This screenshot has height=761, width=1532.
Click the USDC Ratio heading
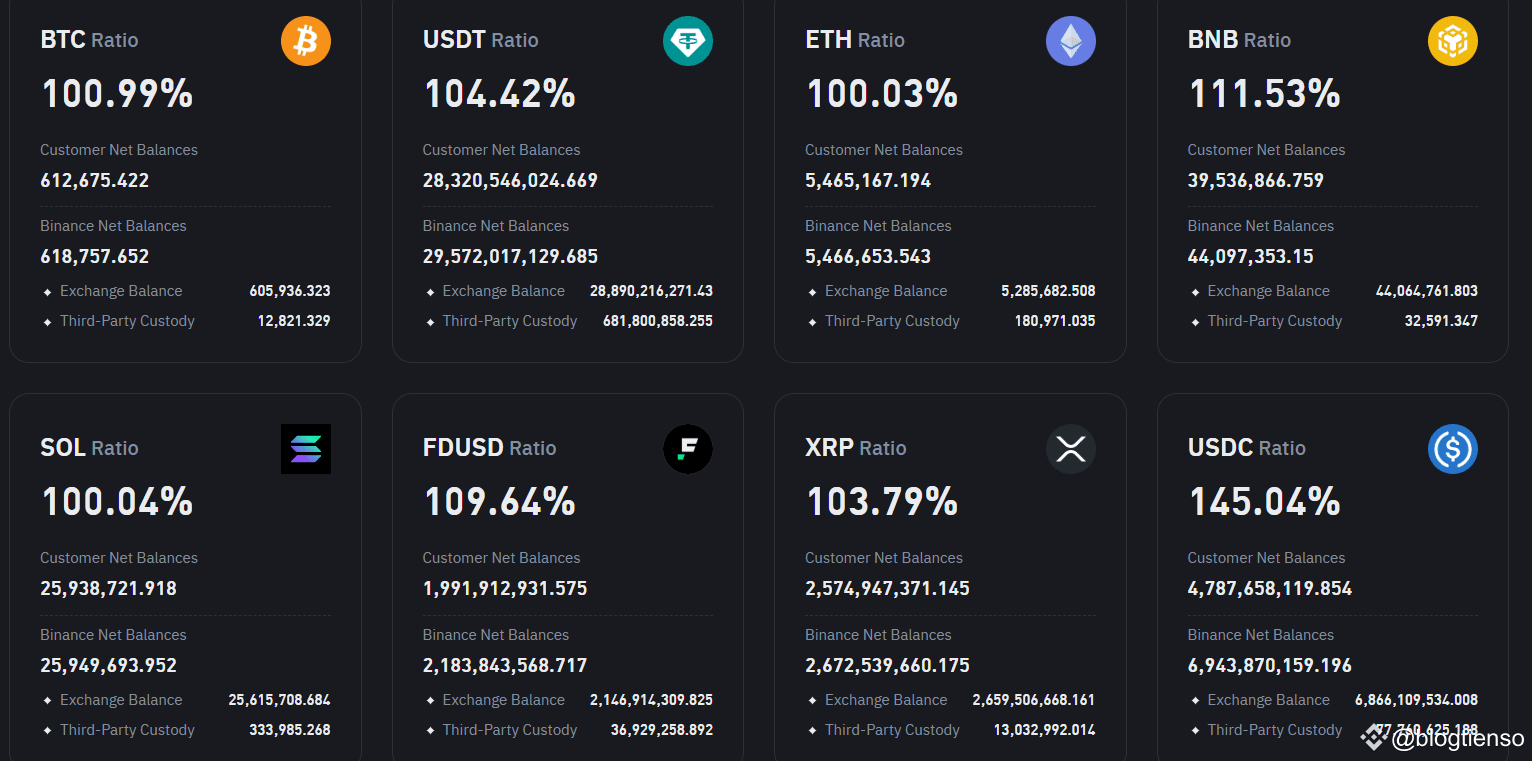tap(1246, 448)
